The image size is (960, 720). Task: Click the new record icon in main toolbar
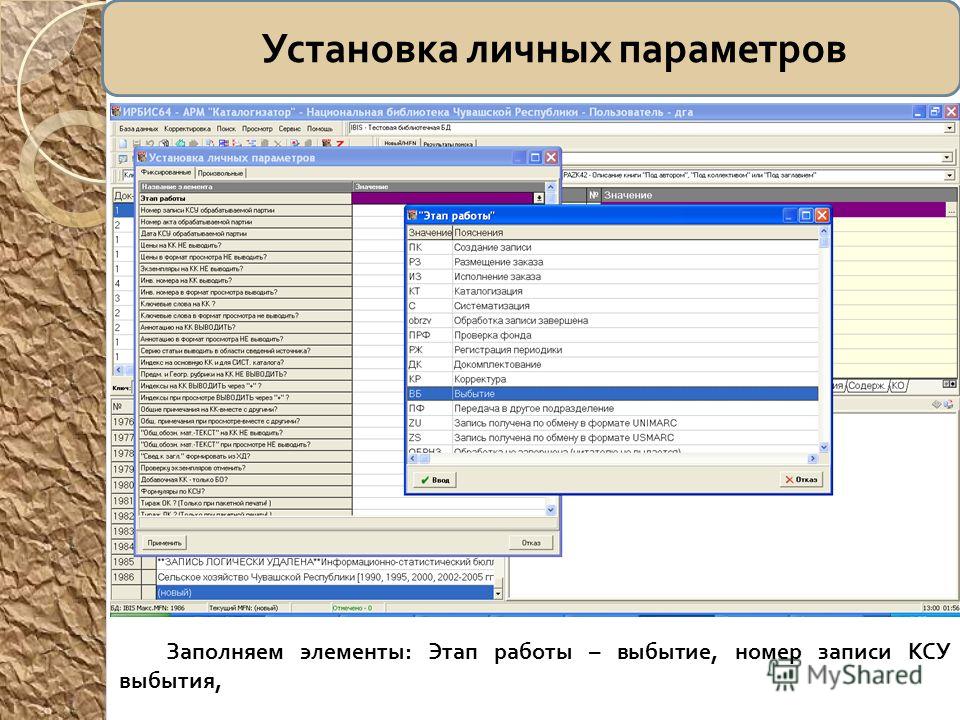[x=122, y=143]
